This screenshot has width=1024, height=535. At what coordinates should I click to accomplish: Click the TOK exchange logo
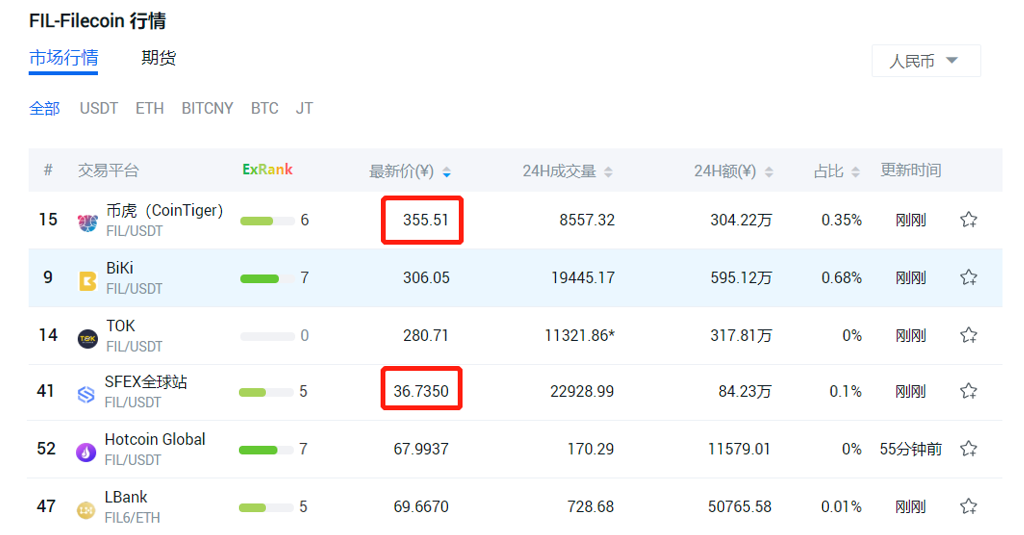[x=88, y=338]
